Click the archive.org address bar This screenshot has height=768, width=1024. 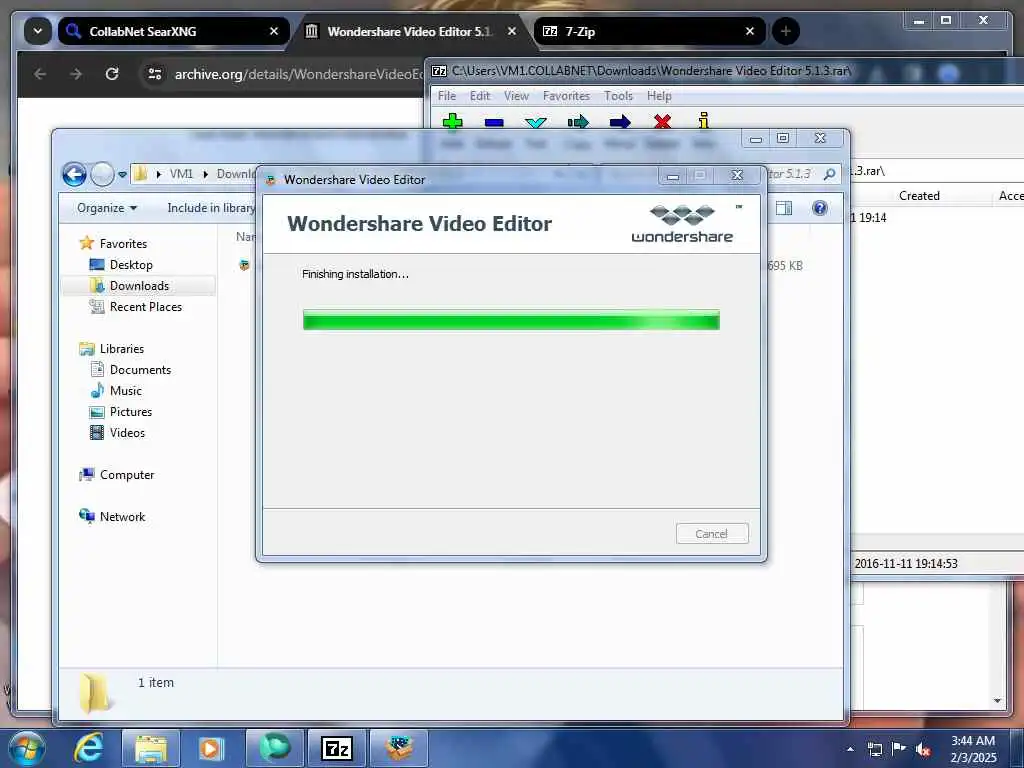(299, 74)
